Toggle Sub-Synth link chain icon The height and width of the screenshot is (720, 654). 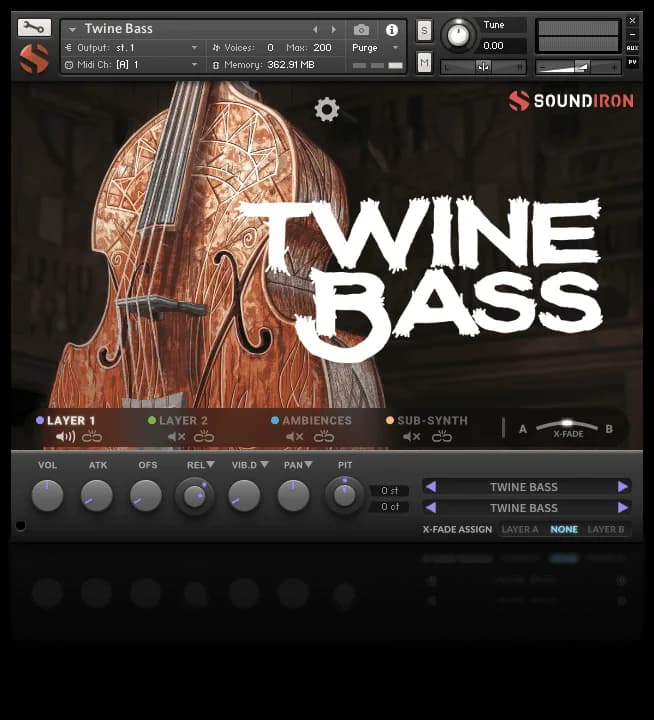click(x=442, y=436)
